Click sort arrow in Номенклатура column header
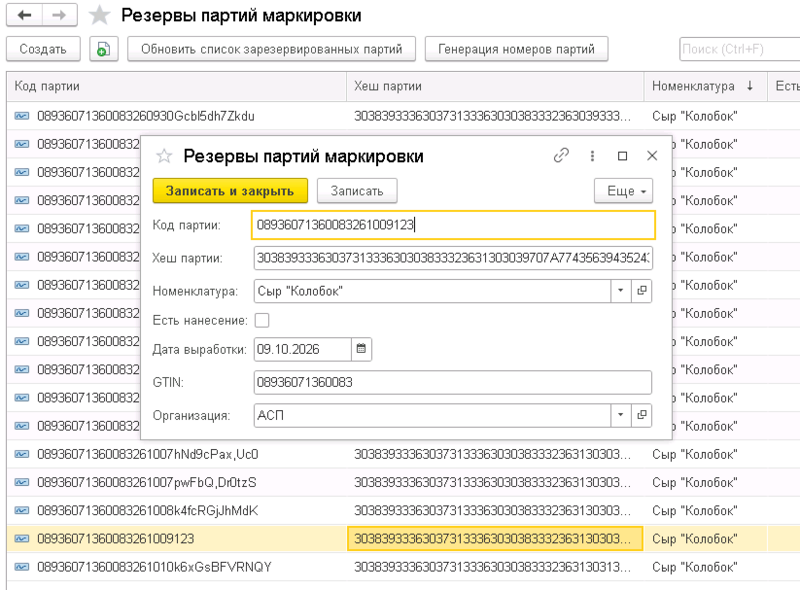 click(x=750, y=86)
